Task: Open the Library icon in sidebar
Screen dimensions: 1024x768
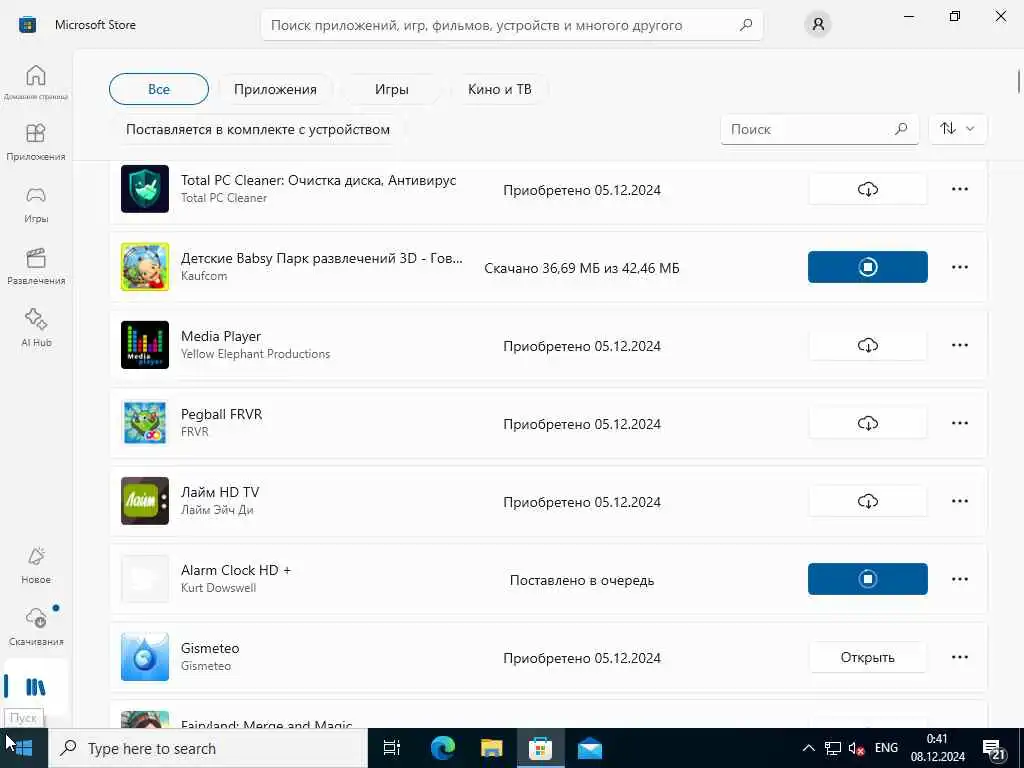Action: tap(36, 687)
